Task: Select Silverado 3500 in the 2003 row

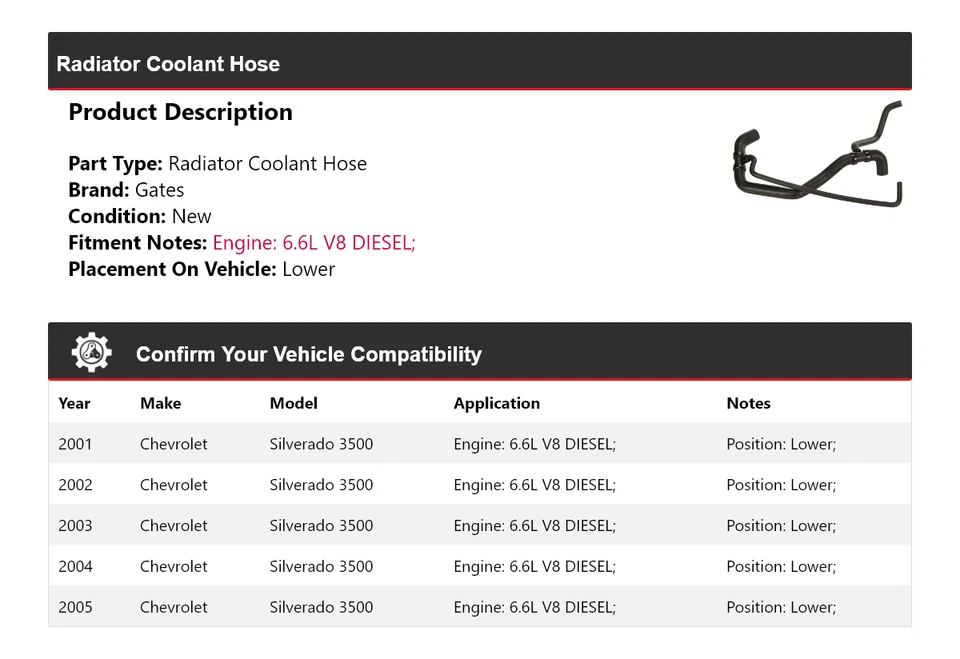Action: 321,526
